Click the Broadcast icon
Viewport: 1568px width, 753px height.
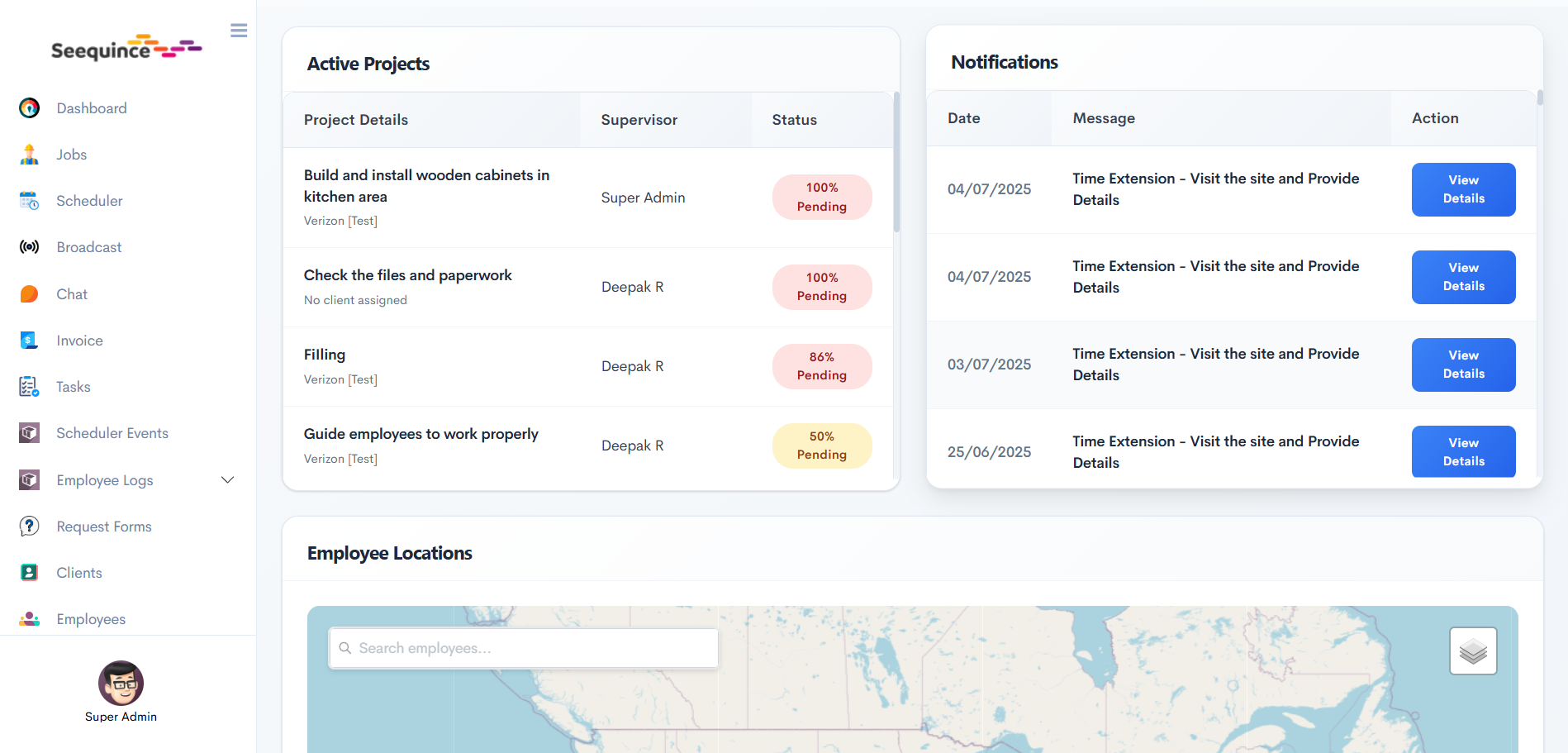click(x=29, y=246)
